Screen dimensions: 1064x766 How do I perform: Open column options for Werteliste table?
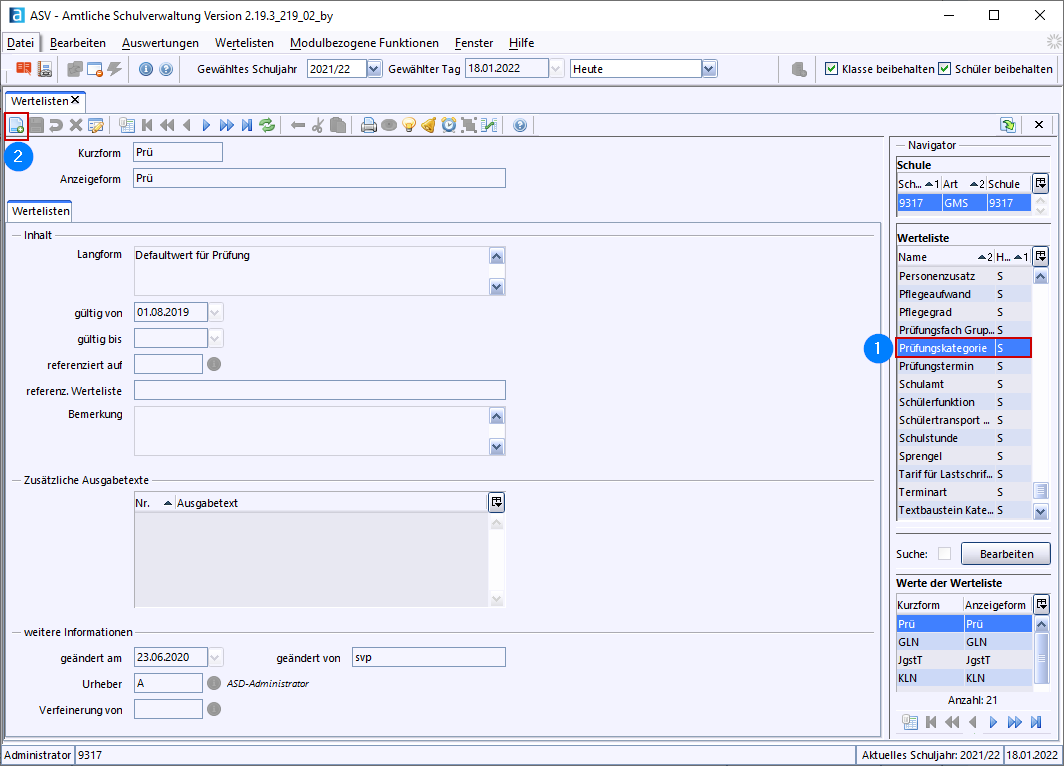pos(1040,256)
